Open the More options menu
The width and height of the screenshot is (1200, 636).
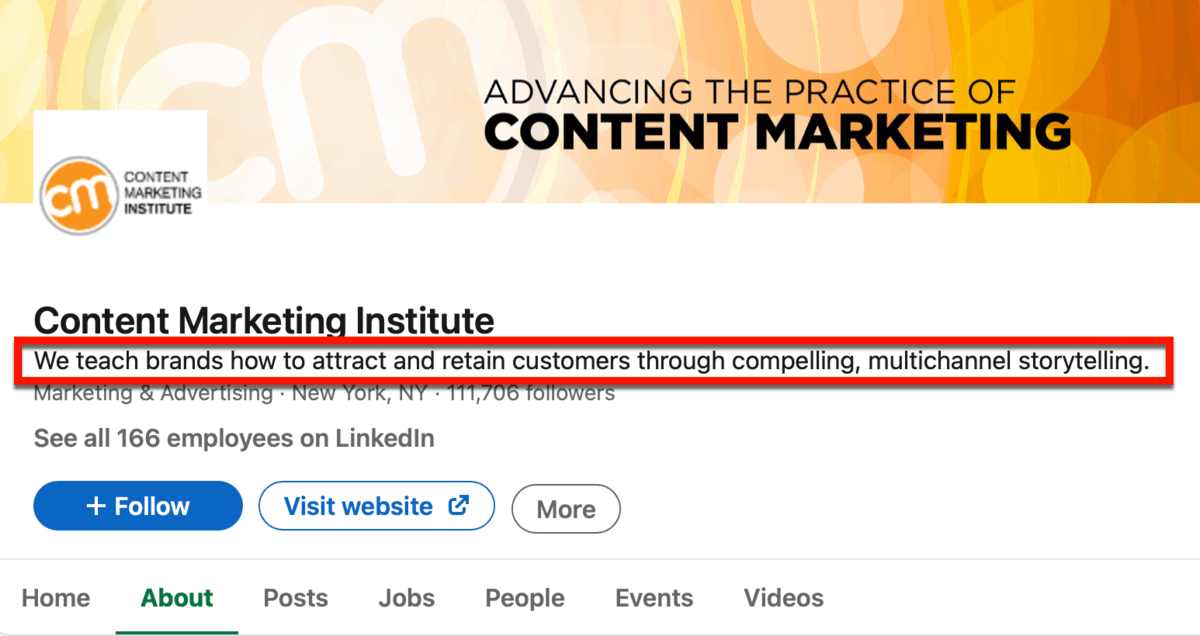[566, 509]
